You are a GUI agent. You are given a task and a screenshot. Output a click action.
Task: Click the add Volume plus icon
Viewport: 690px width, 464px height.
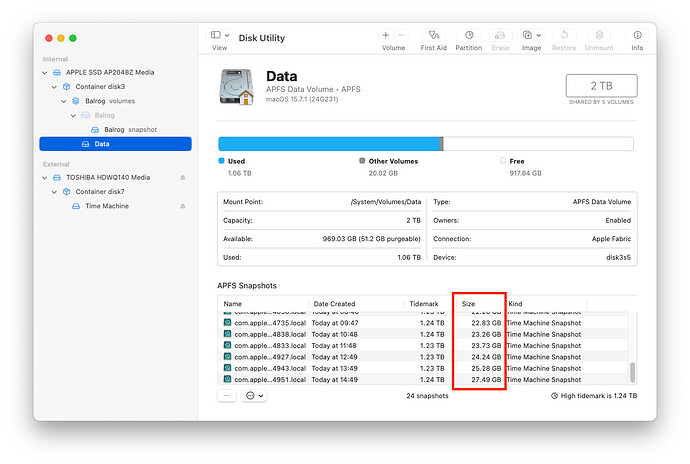386,35
